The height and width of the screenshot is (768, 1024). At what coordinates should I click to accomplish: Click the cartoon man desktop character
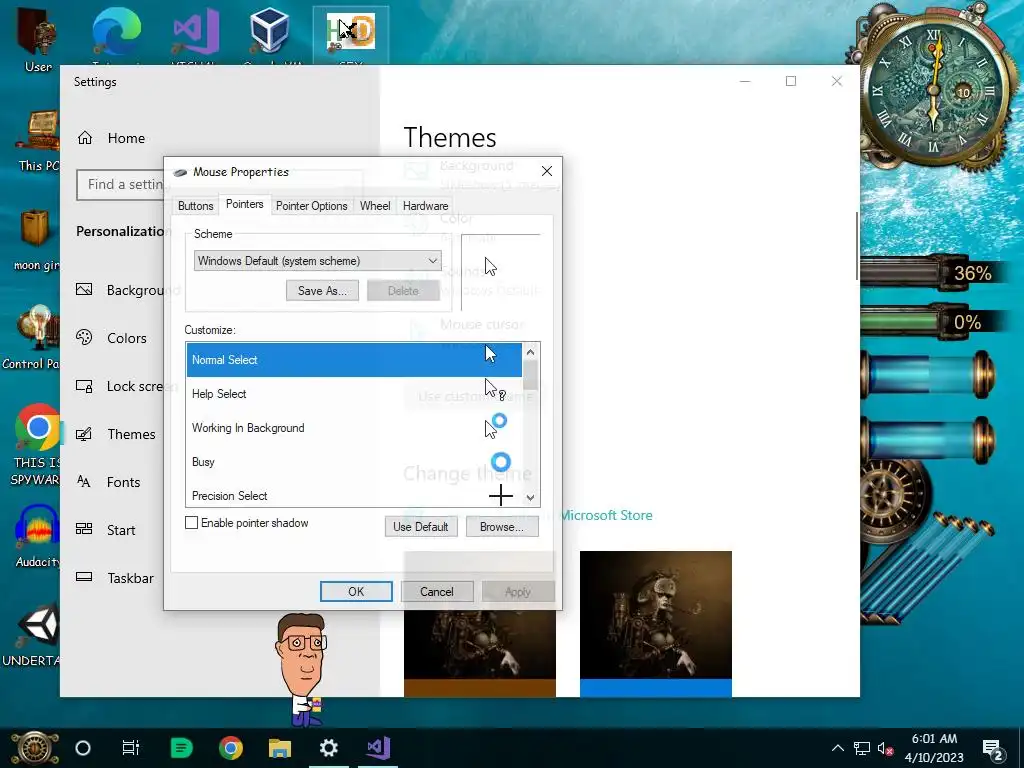(x=302, y=669)
